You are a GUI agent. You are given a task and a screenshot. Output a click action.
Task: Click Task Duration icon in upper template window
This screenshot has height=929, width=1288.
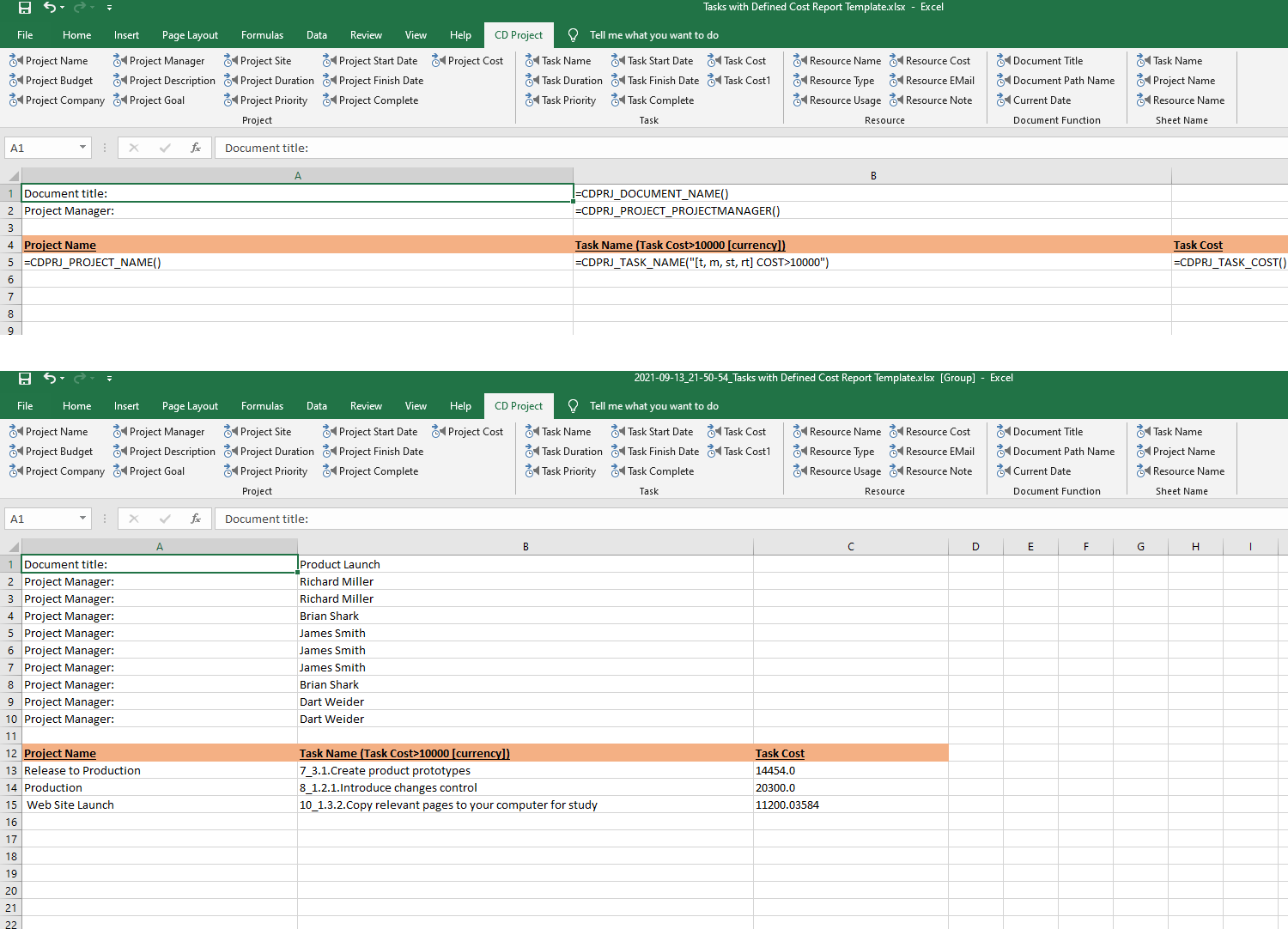532,81
